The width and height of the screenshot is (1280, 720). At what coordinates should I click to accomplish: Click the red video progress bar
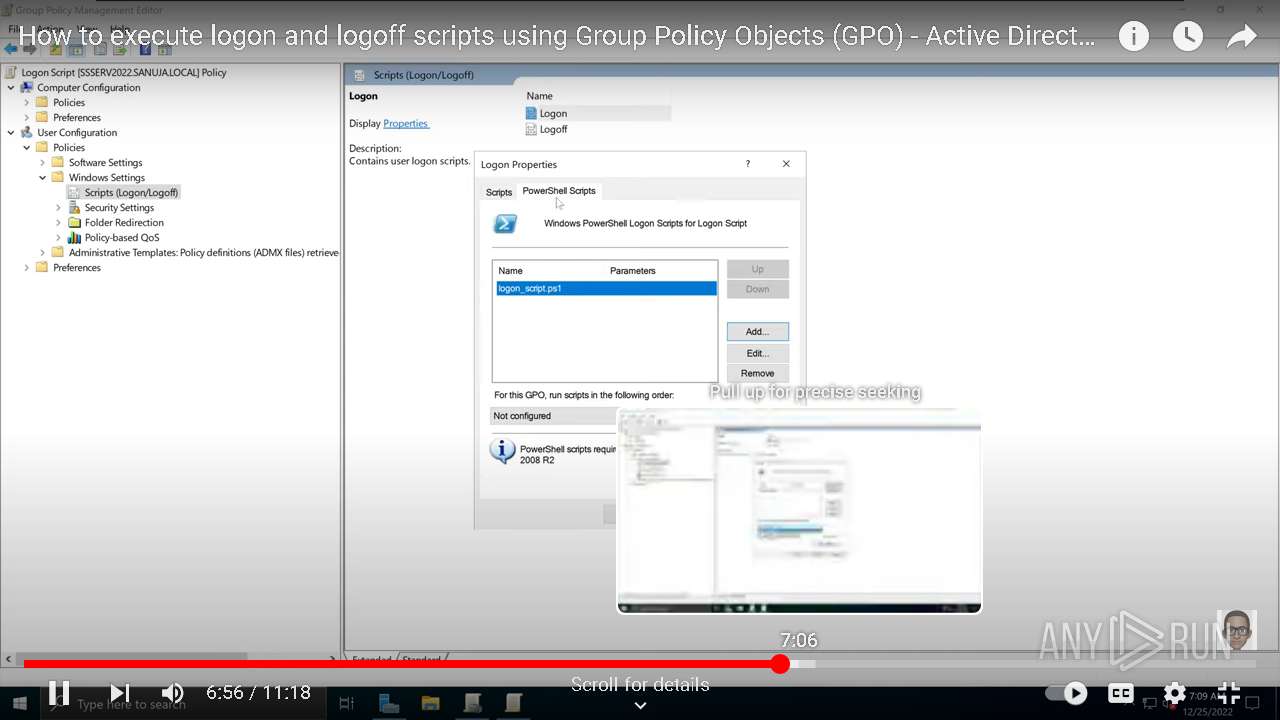400,664
